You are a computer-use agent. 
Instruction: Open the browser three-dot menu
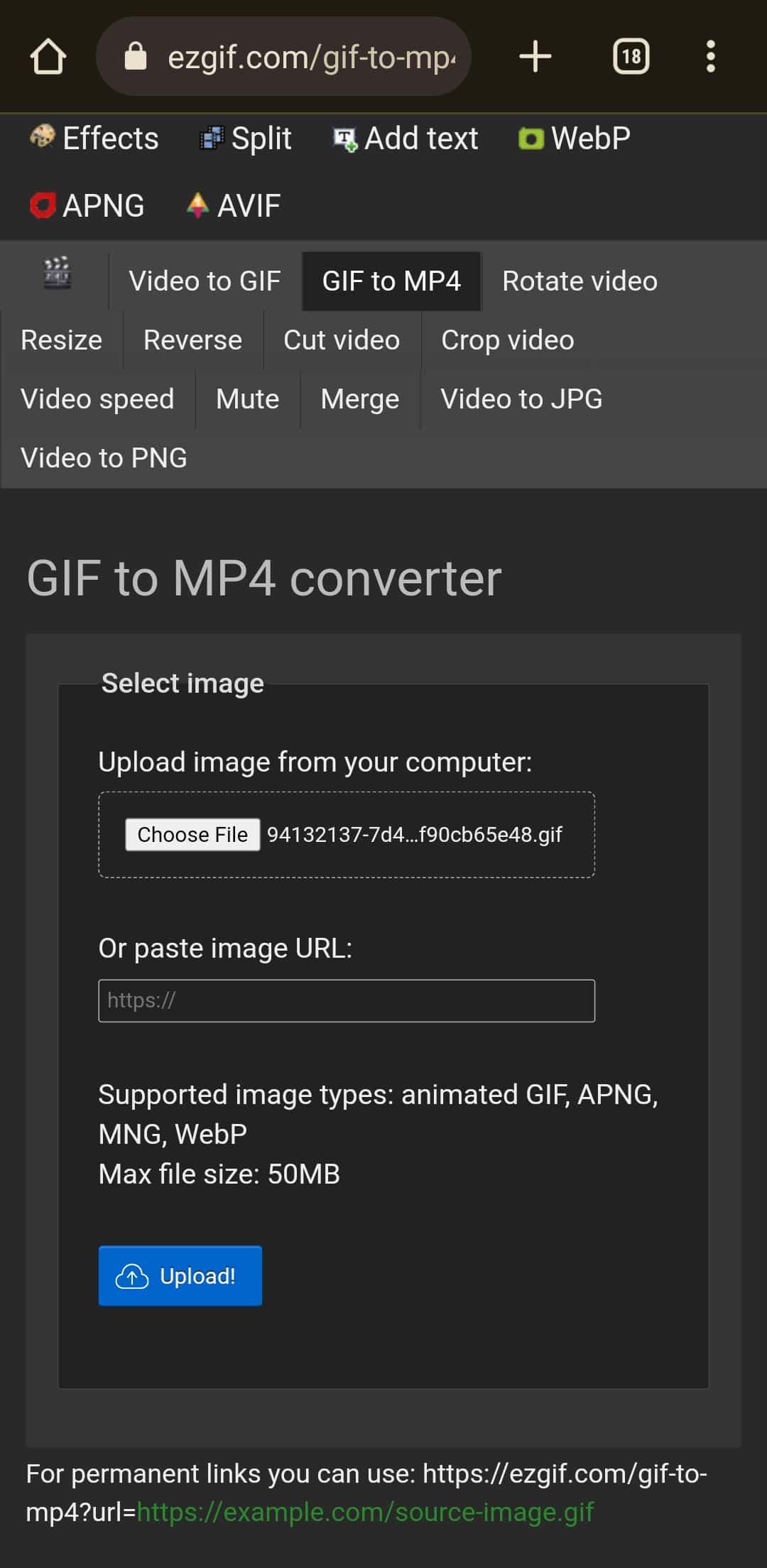pyautogui.click(x=710, y=57)
